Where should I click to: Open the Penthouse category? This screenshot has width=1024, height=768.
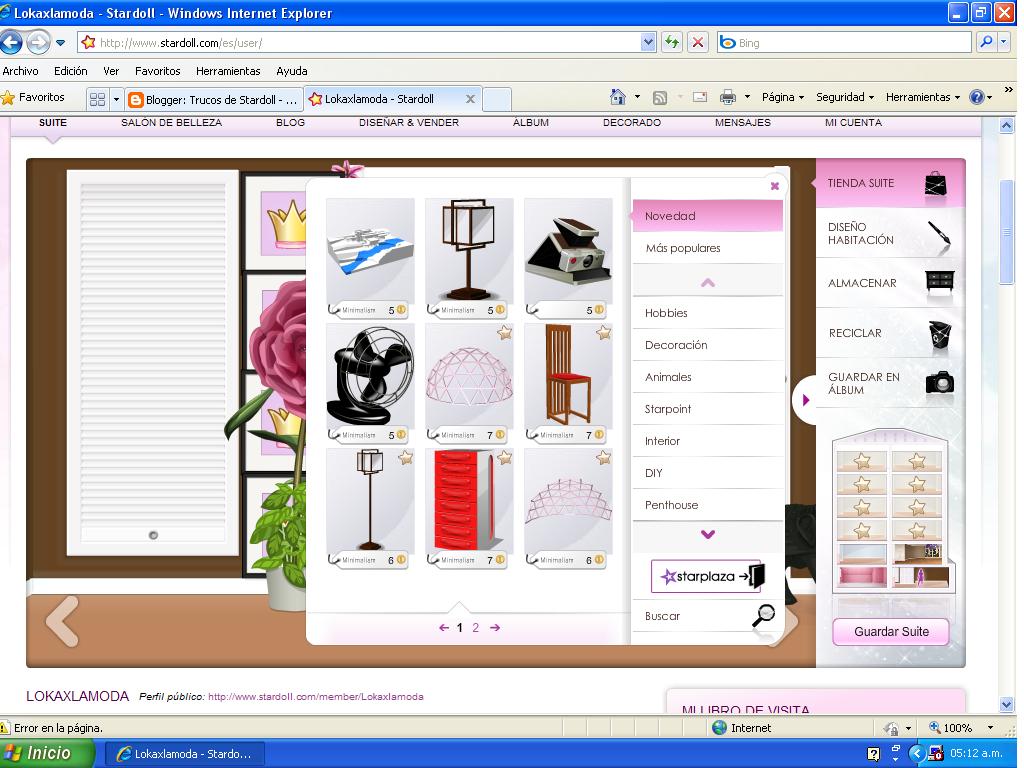(x=708, y=505)
